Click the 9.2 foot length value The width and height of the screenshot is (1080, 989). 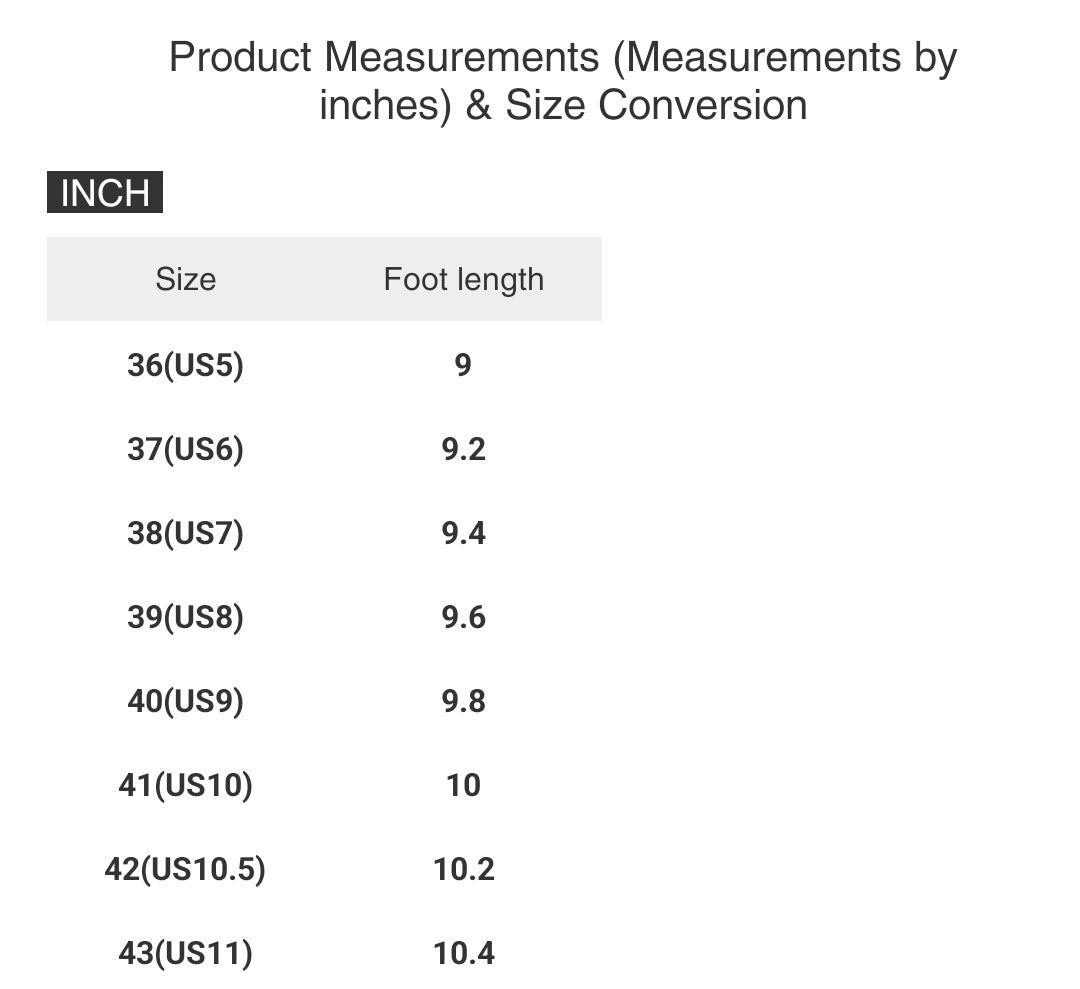(464, 449)
